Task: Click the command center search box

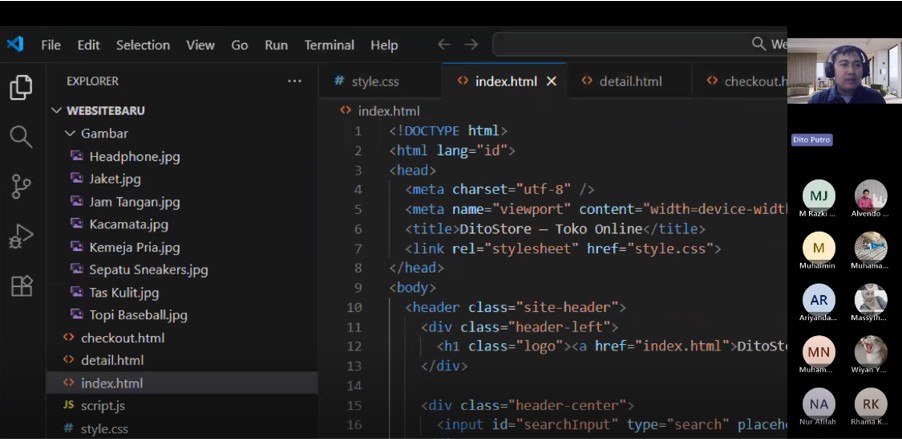Action: click(x=640, y=45)
